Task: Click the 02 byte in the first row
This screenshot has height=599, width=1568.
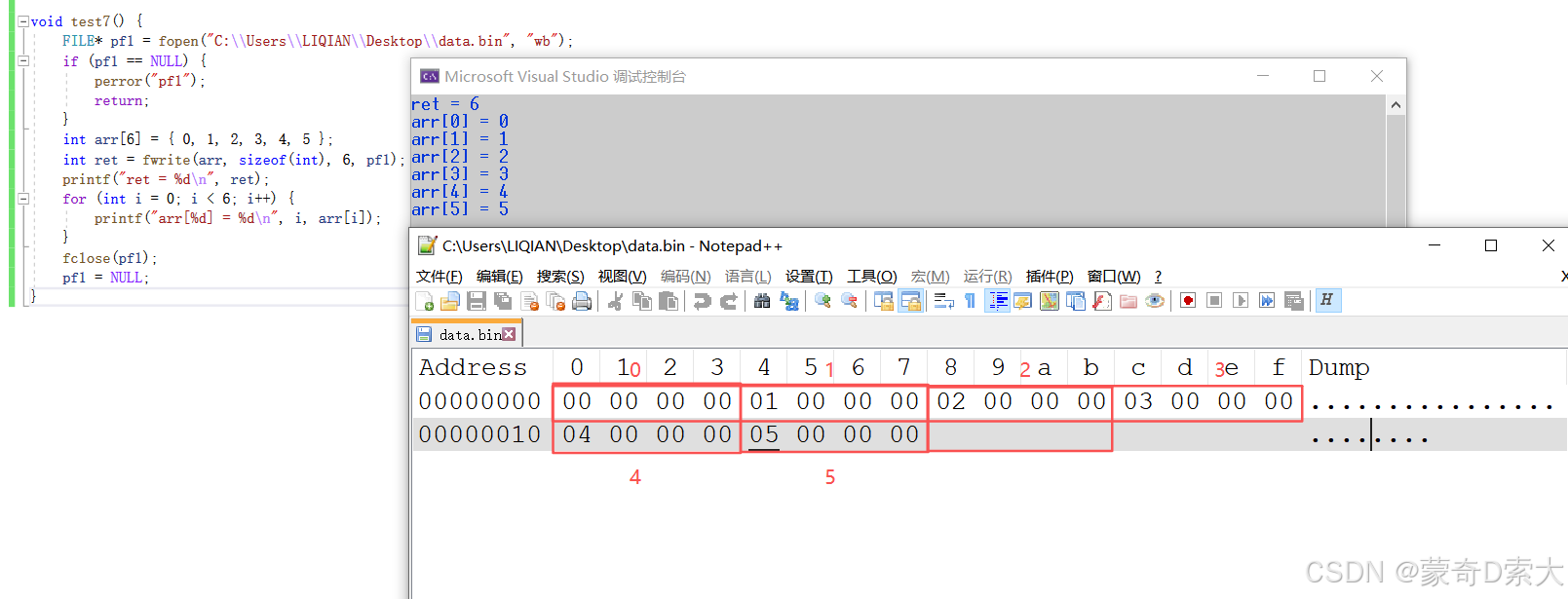Action: click(x=951, y=401)
